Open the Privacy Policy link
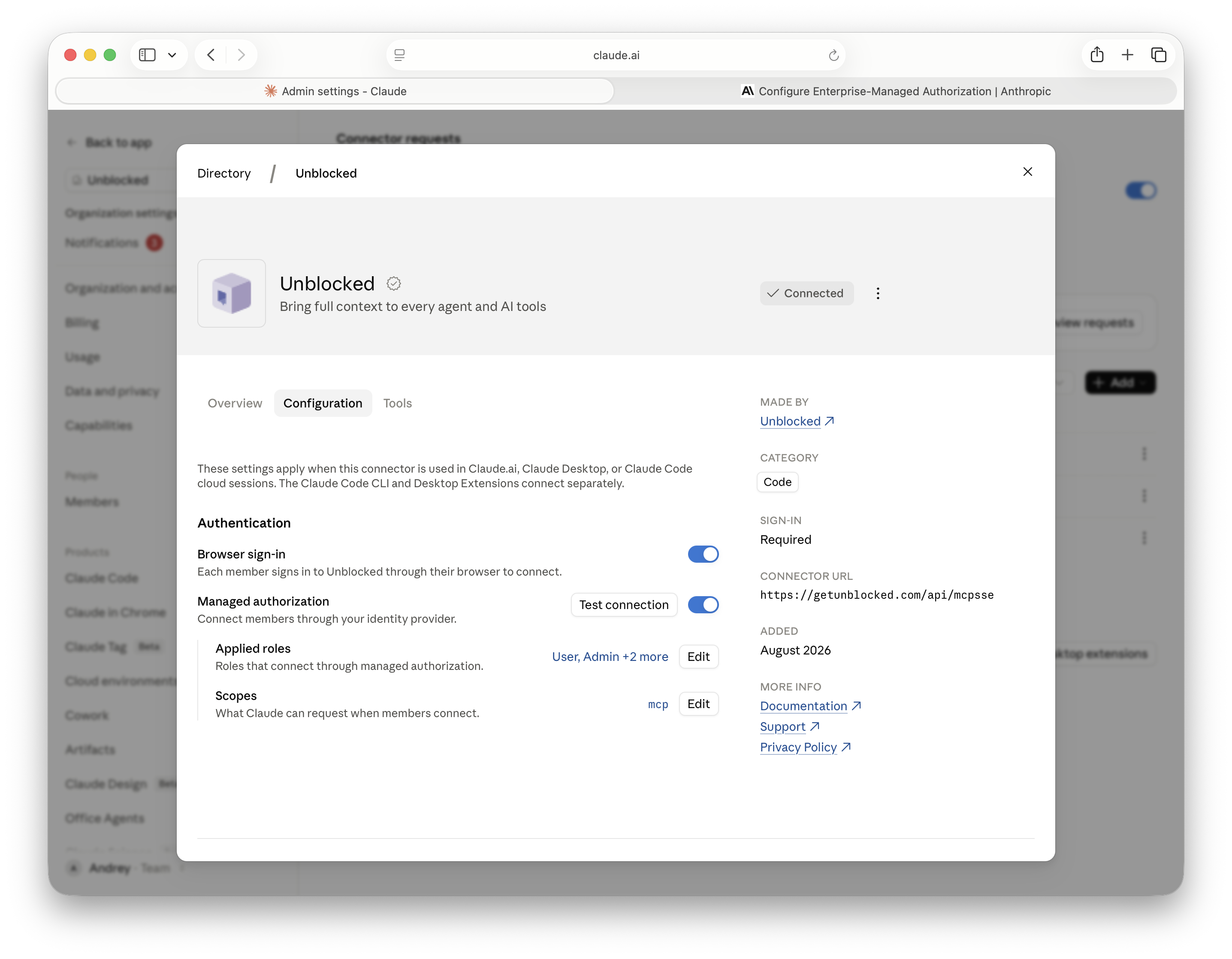The height and width of the screenshot is (959, 1232). (x=805, y=747)
